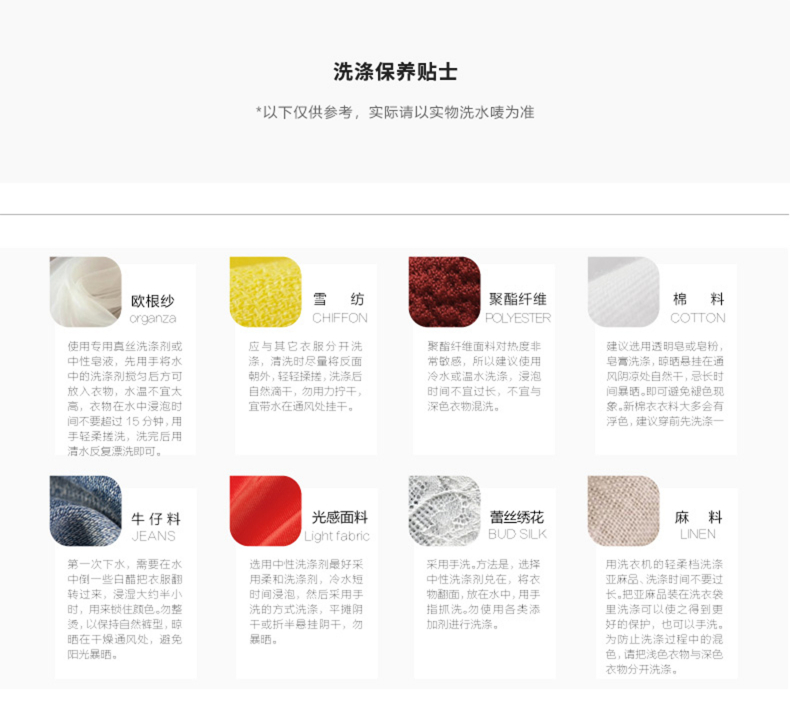Screen dimensions: 790x709
Task: Select the 牛仔料 JEANS heading
Action: 155,527
